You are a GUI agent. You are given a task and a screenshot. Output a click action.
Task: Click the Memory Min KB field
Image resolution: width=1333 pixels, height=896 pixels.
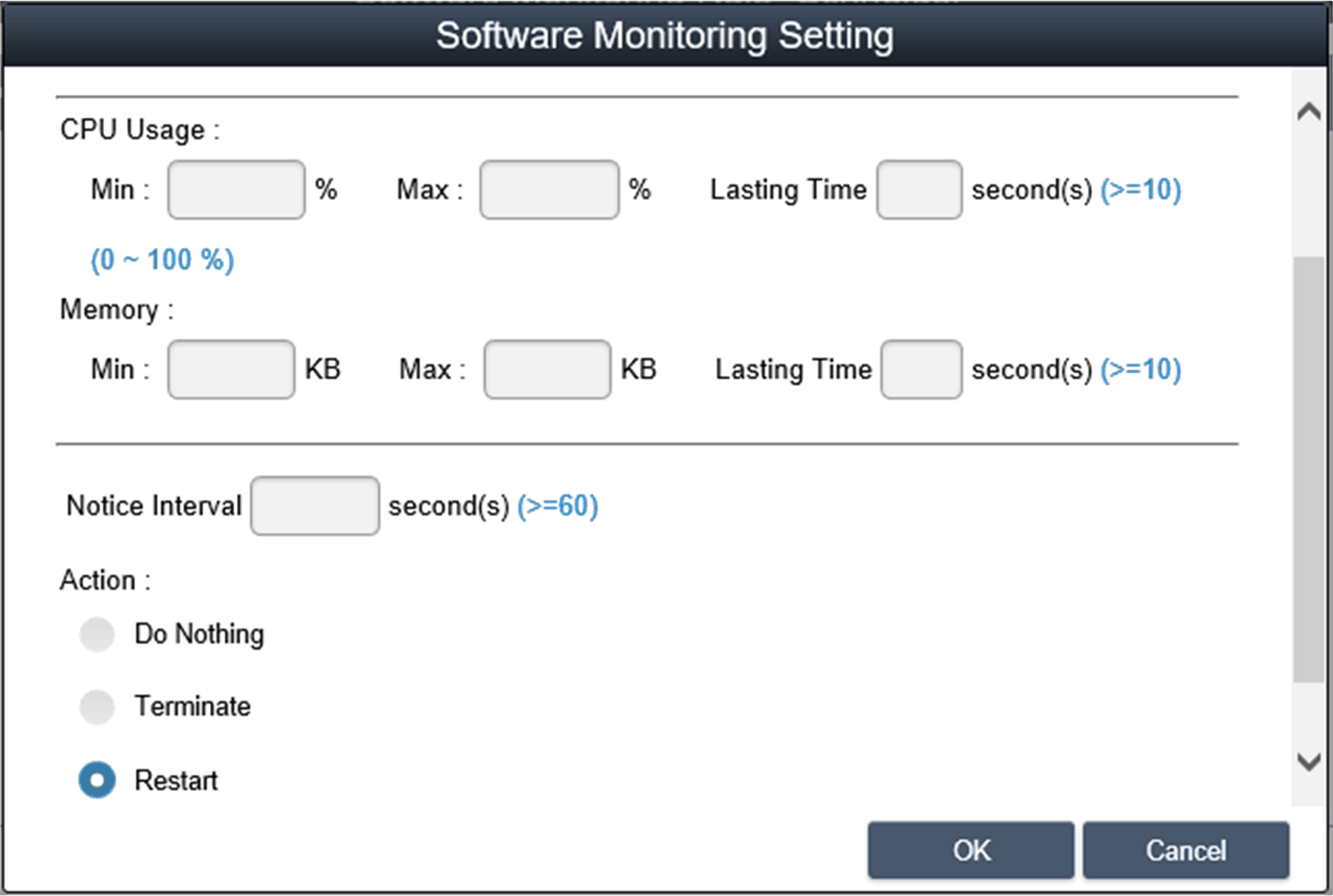tap(231, 369)
